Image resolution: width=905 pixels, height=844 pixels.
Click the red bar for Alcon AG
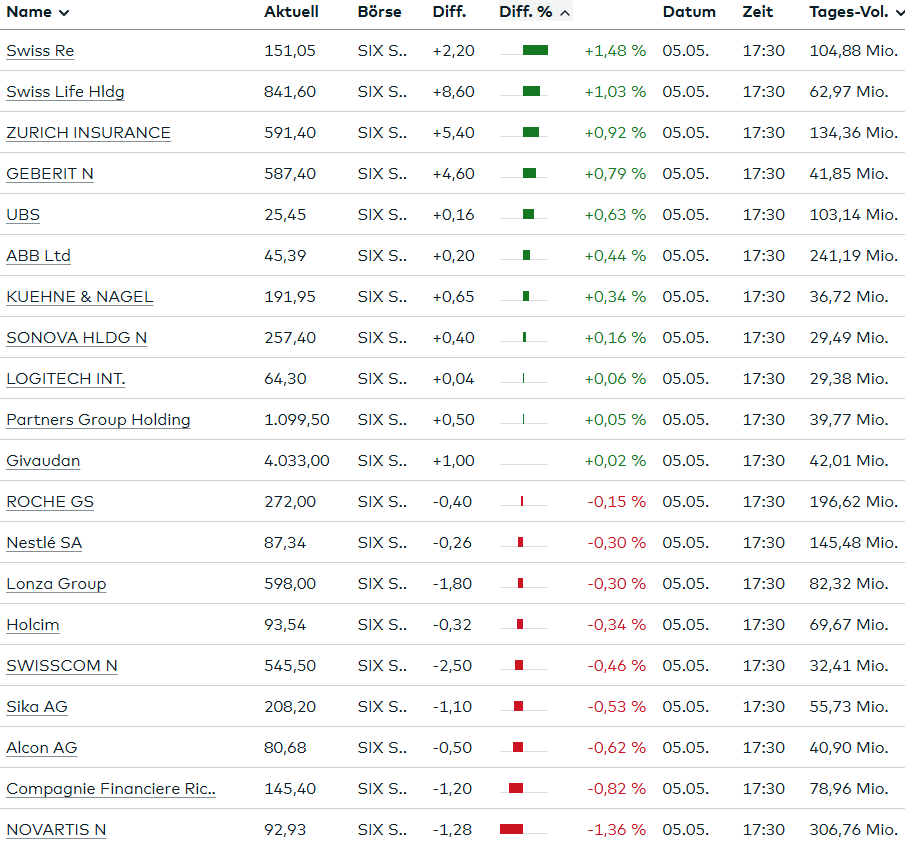[x=518, y=747]
